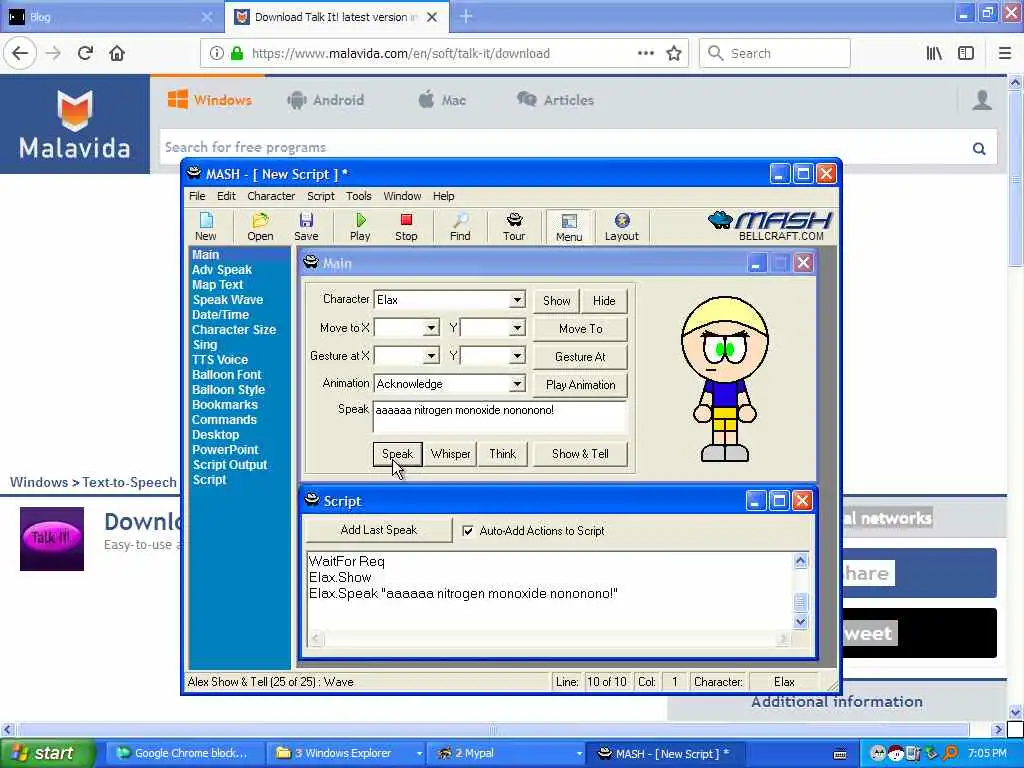Screen dimensions: 1024x768
Task: Open a new browser tab with plus icon
Action: (466, 16)
